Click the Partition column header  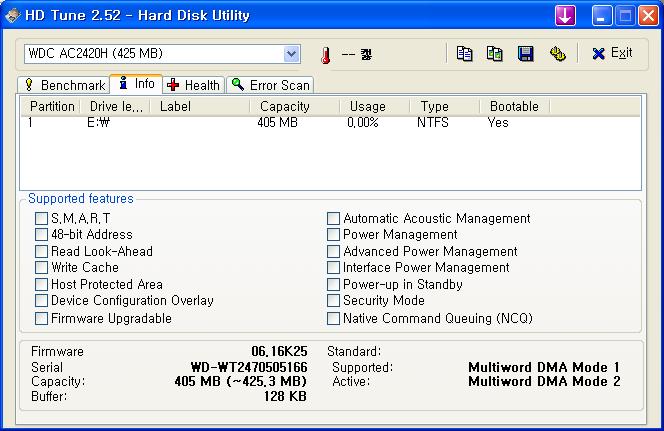coord(51,106)
